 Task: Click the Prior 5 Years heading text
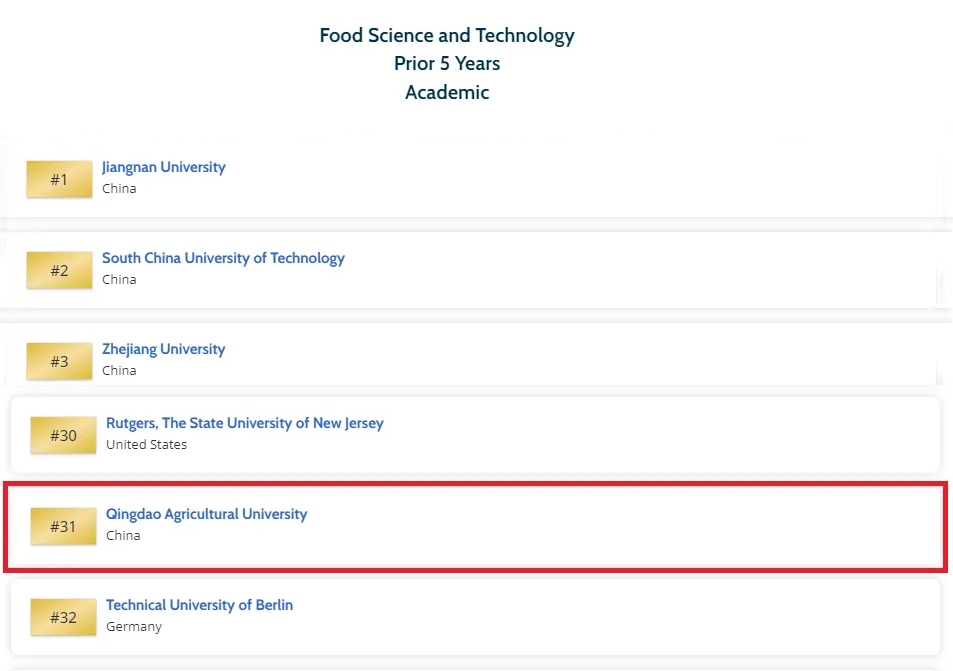pos(447,64)
